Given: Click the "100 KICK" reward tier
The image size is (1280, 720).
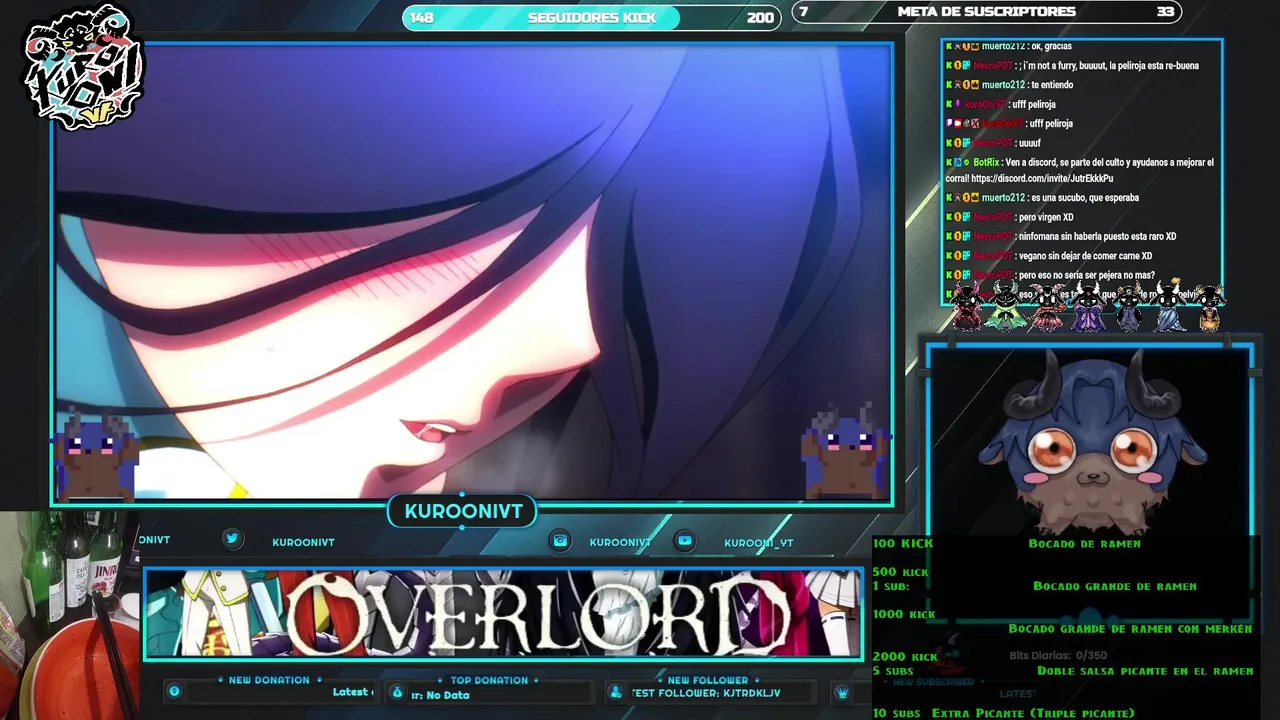Looking at the screenshot, I should pos(903,543).
